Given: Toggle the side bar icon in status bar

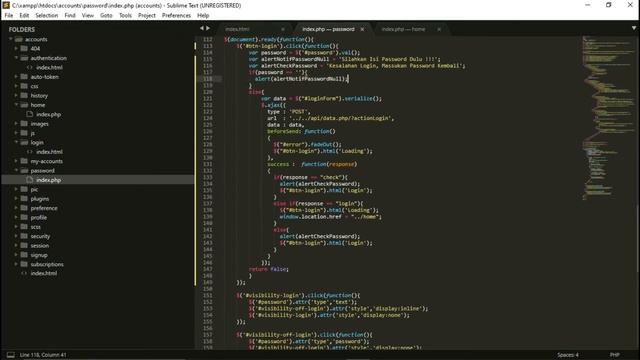Looking at the screenshot, I should [x=11, y=355].
